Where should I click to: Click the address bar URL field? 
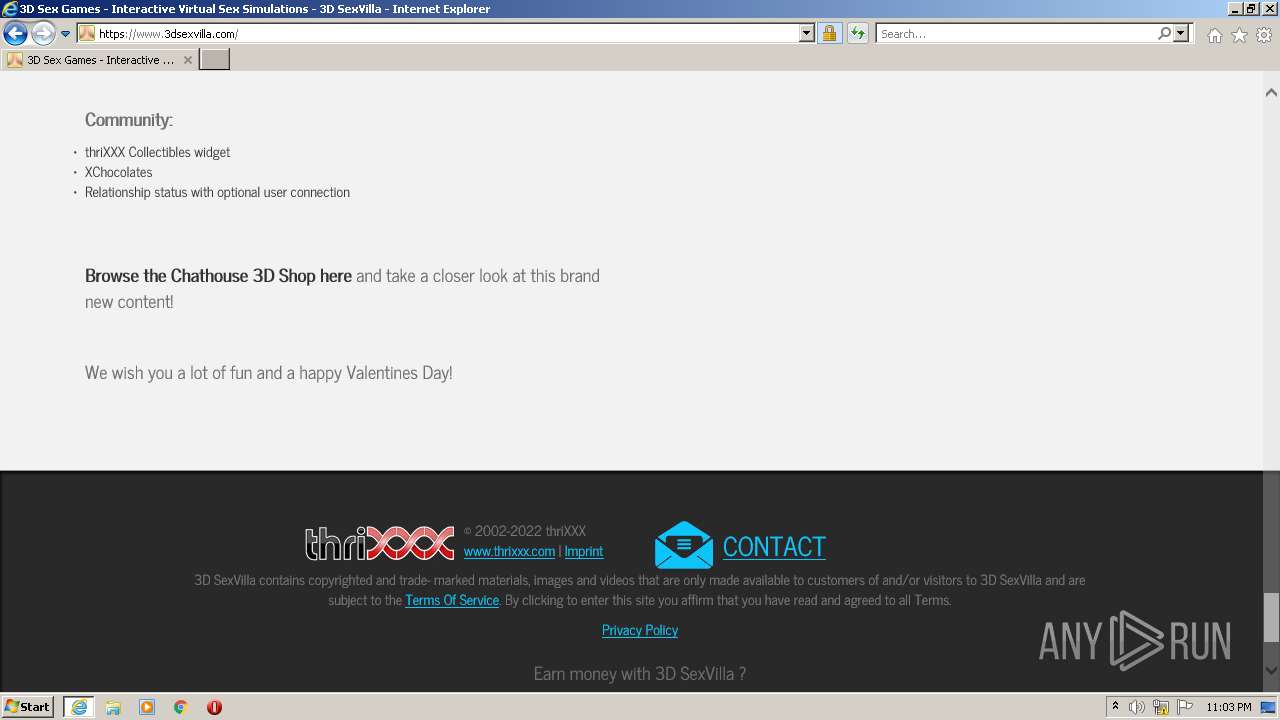click(447, 34)
